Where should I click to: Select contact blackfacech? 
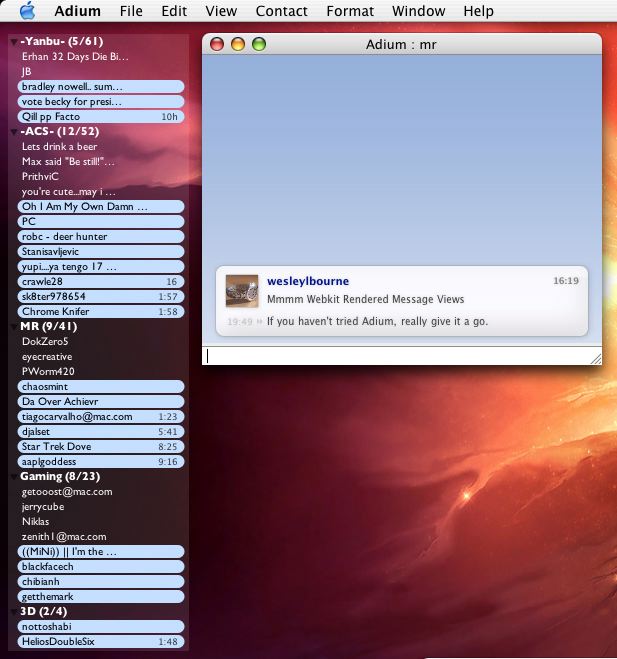pyautogui.click(x=101, y=567)
